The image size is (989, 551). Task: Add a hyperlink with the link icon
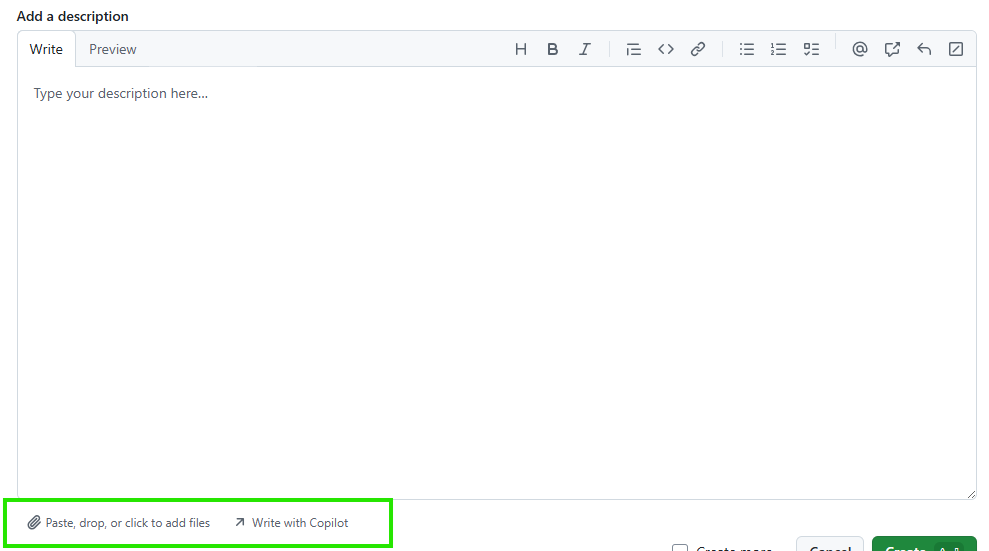click(698, 49)
